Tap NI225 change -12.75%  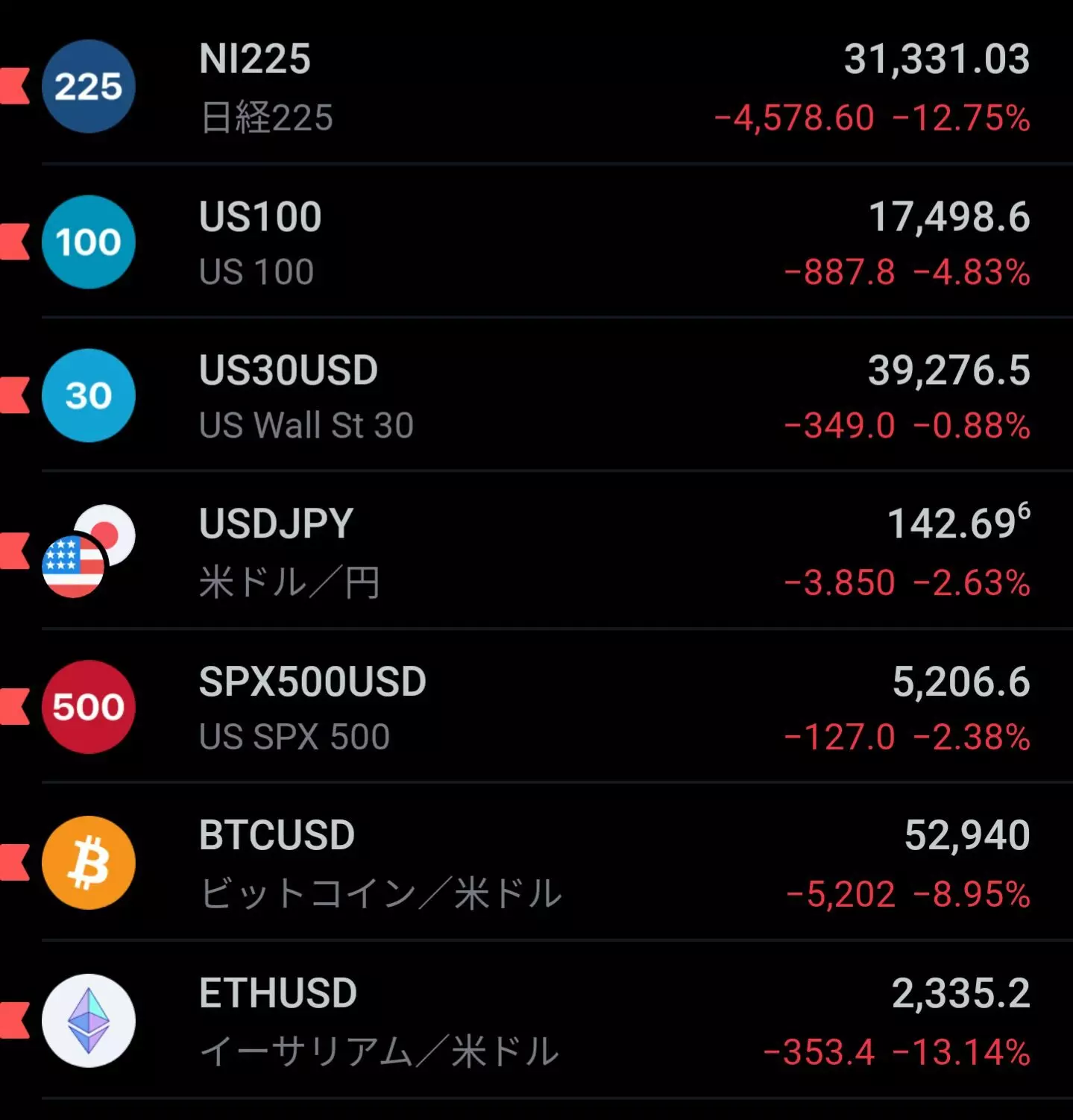(x=961, y=118)
